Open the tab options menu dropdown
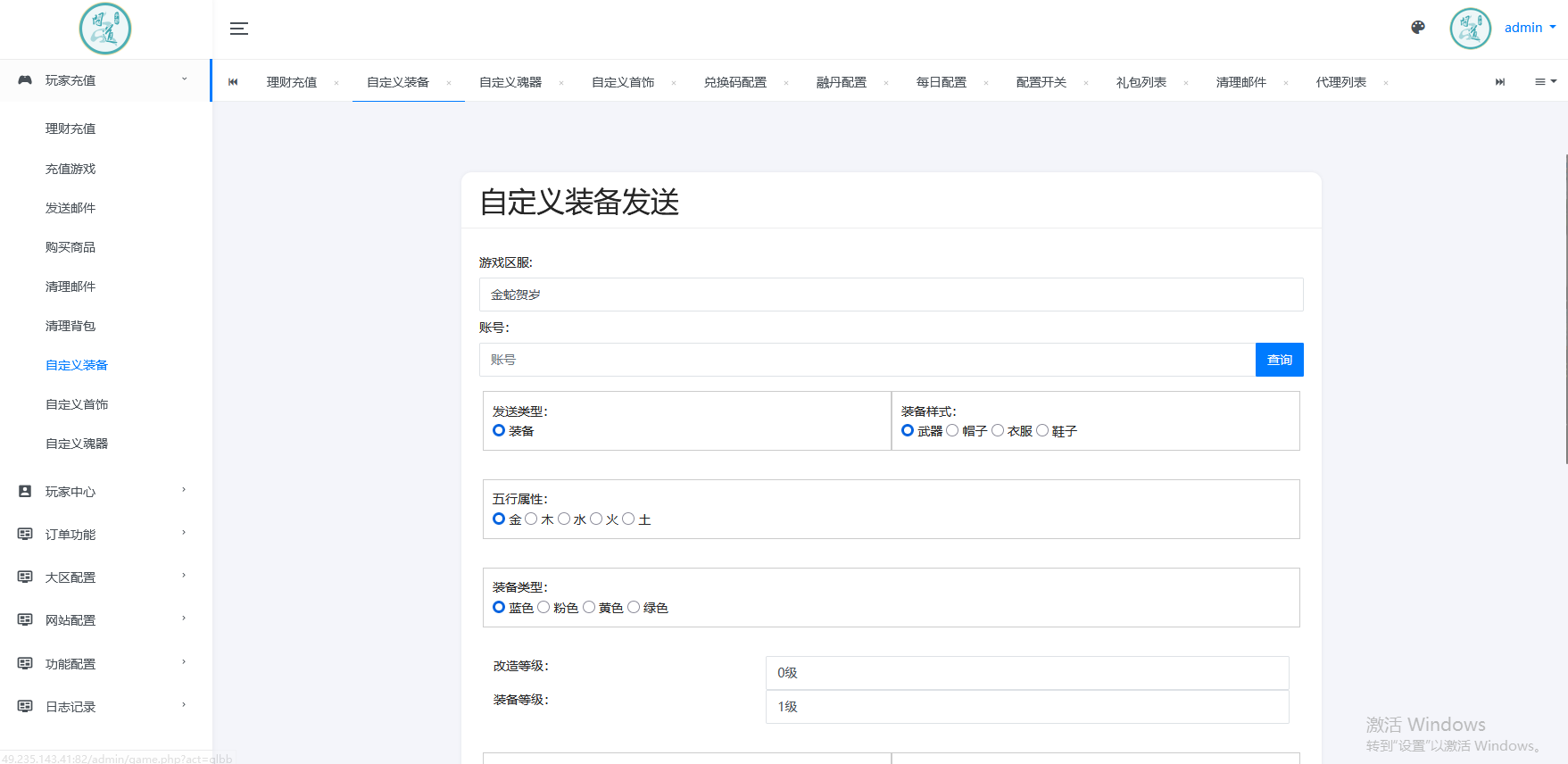The width and height of the screenshot is (1568, 764). coord(1546,82)
